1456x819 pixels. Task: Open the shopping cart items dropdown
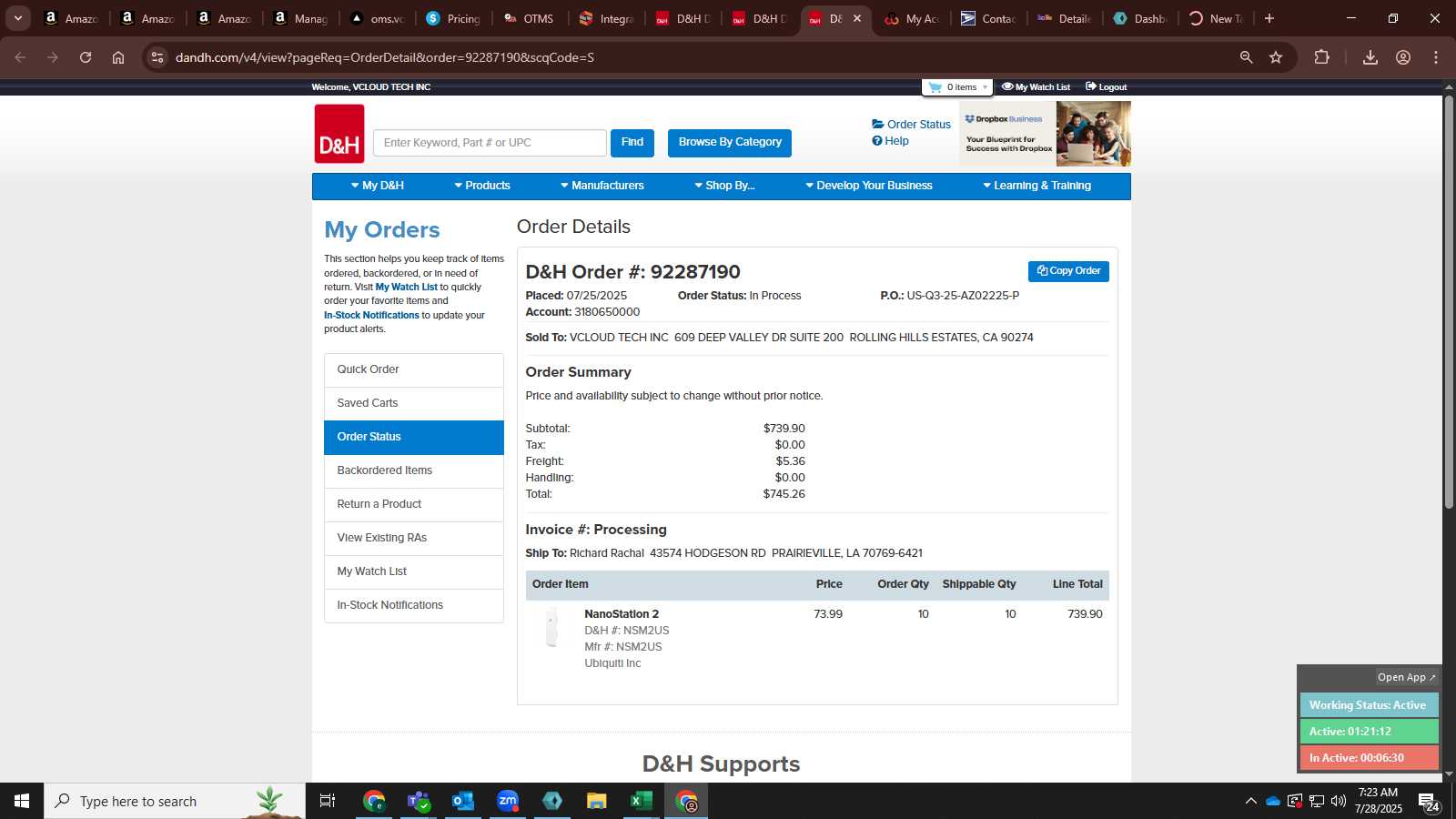(x=957, y=87)
